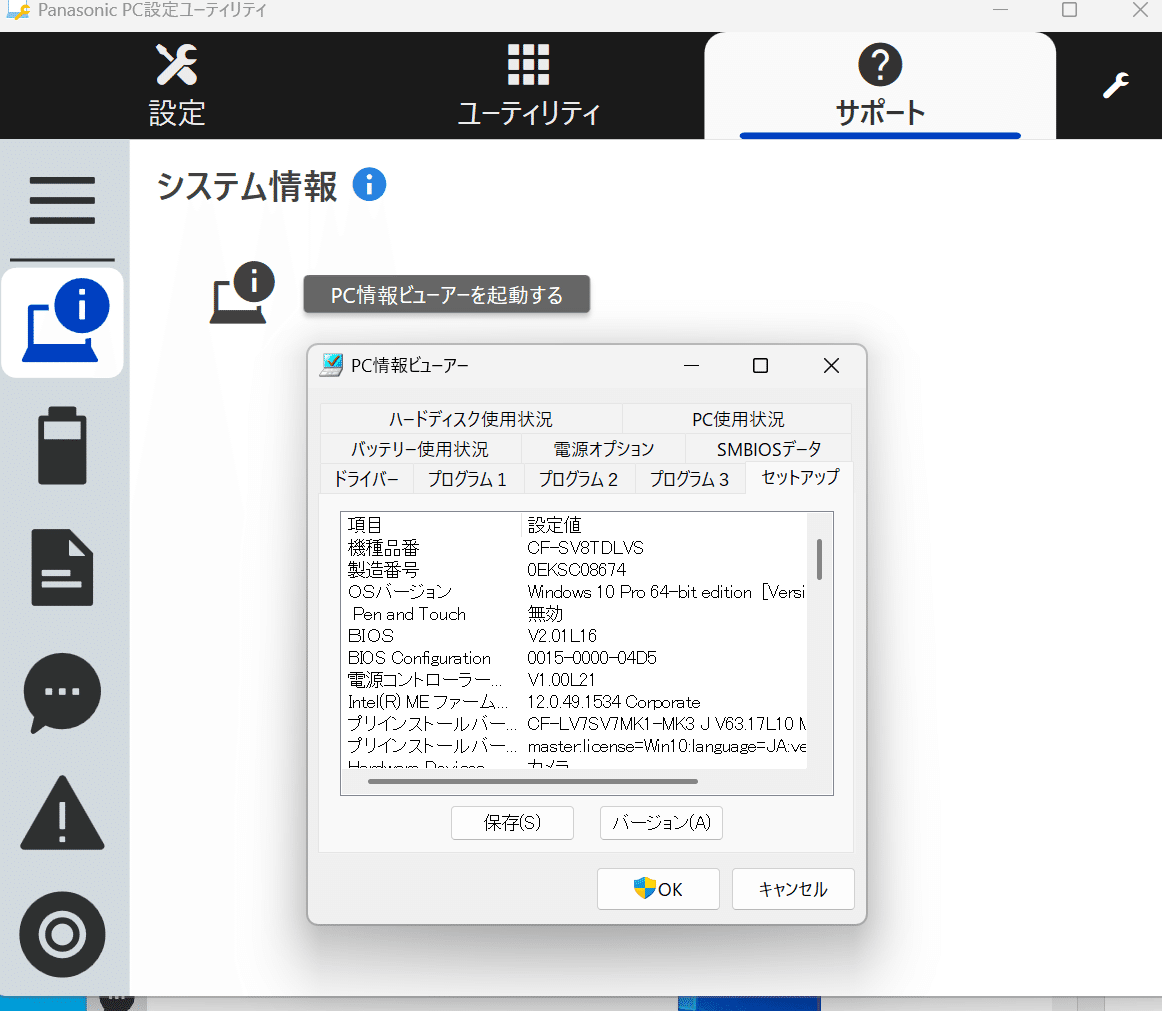Switch to the ドライバー tab
The height and width of the screenshot is (1011, 1162).
click(x=366, y=479)
